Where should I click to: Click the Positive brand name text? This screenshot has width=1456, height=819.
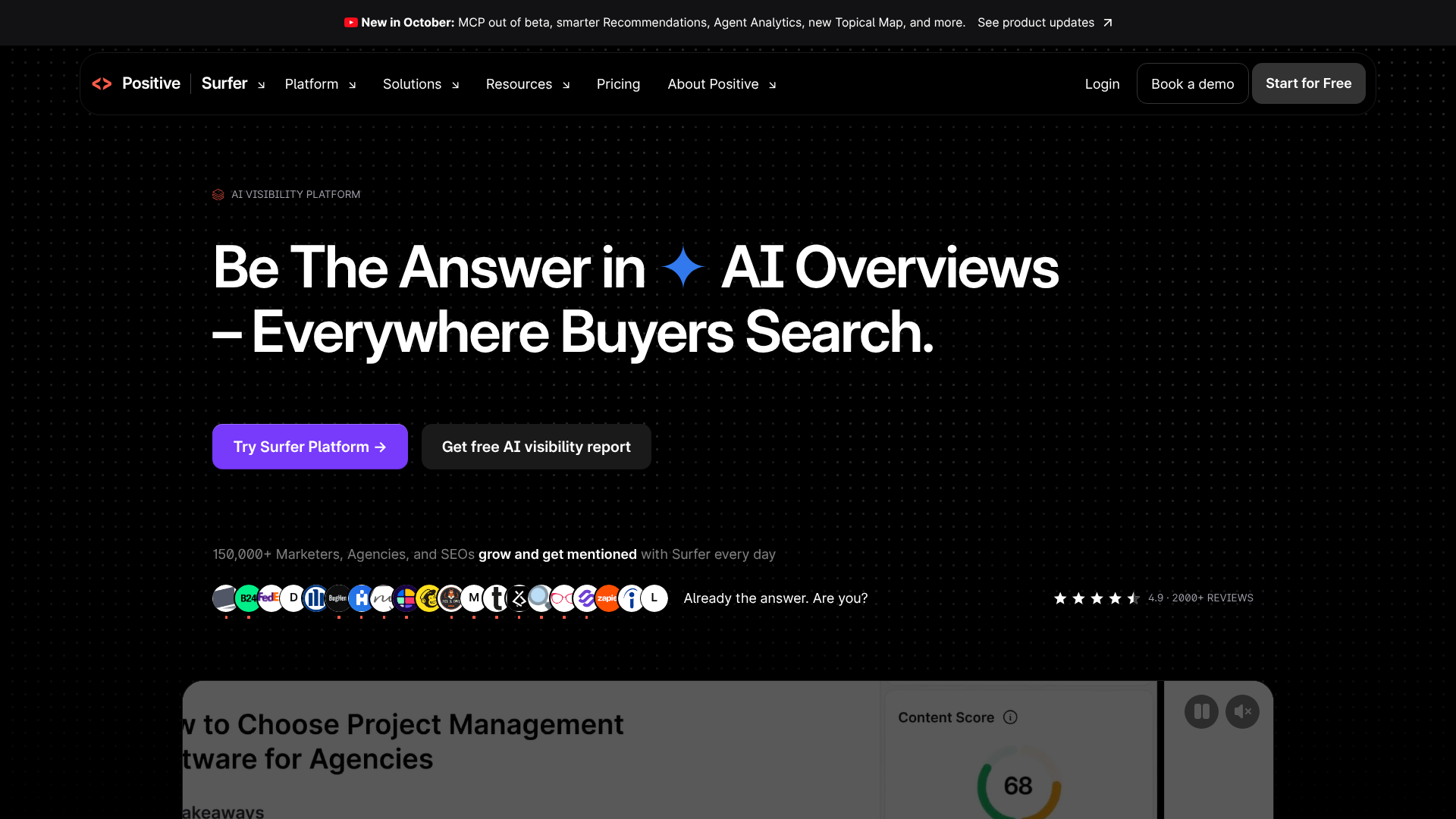[x=151, y=83]
